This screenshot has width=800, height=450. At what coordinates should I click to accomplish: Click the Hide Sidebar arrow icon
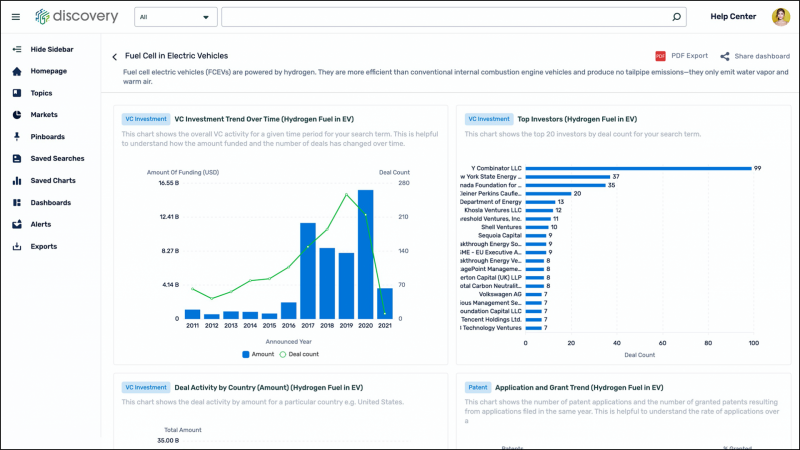(17, 49)
